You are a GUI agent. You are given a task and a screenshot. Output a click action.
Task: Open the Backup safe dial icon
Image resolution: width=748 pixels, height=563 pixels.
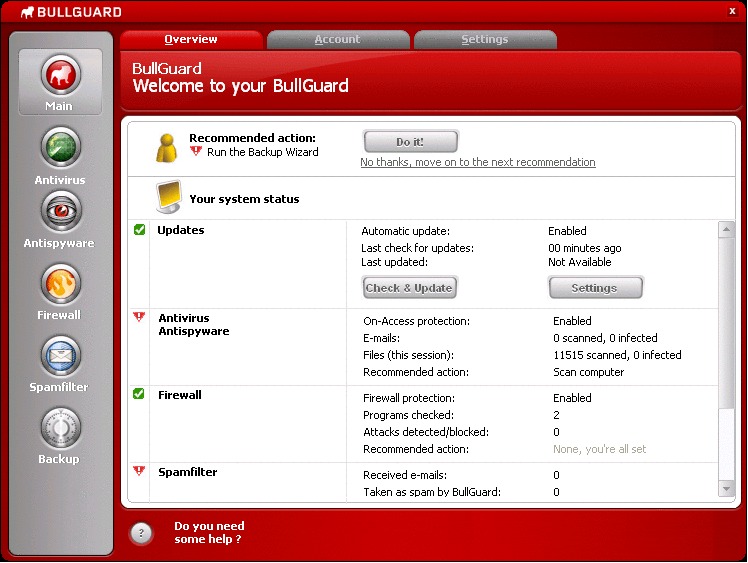pos(61,428)
